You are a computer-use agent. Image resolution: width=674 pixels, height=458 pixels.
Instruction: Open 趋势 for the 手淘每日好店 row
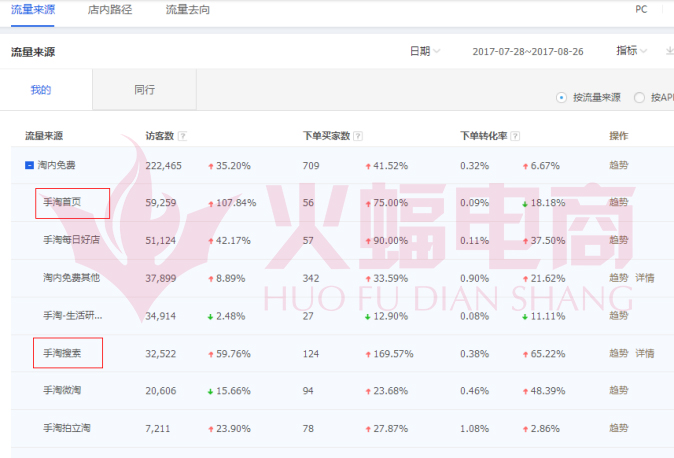pos(619,240)
